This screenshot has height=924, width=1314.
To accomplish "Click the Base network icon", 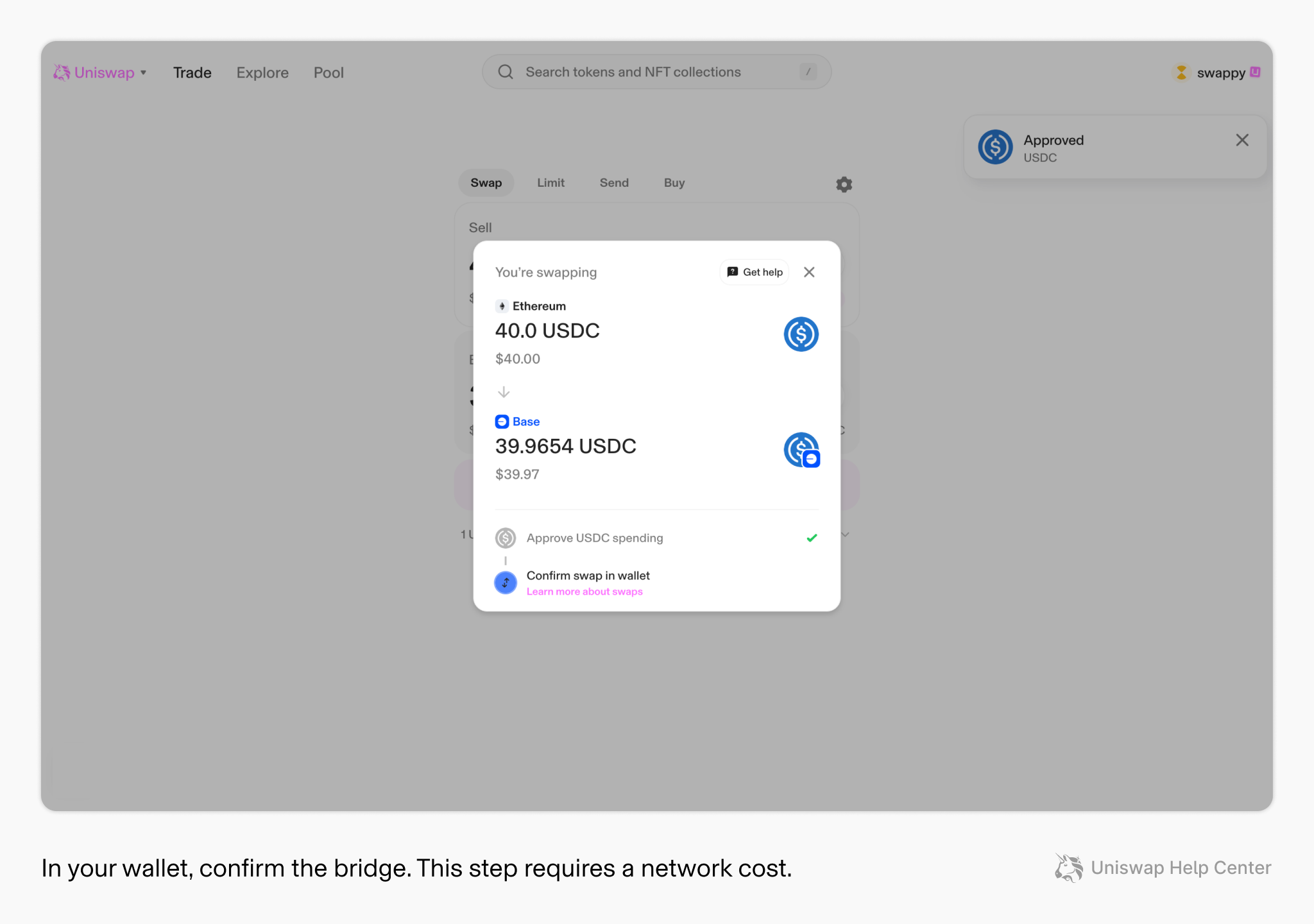I will click(502, 422).
